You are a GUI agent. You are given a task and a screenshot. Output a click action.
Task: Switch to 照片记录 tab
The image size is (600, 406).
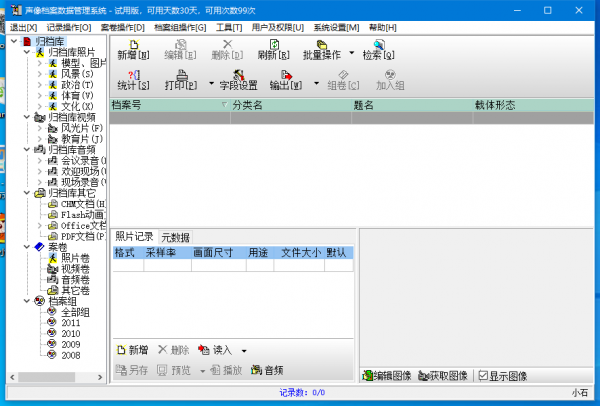(134, 236)
